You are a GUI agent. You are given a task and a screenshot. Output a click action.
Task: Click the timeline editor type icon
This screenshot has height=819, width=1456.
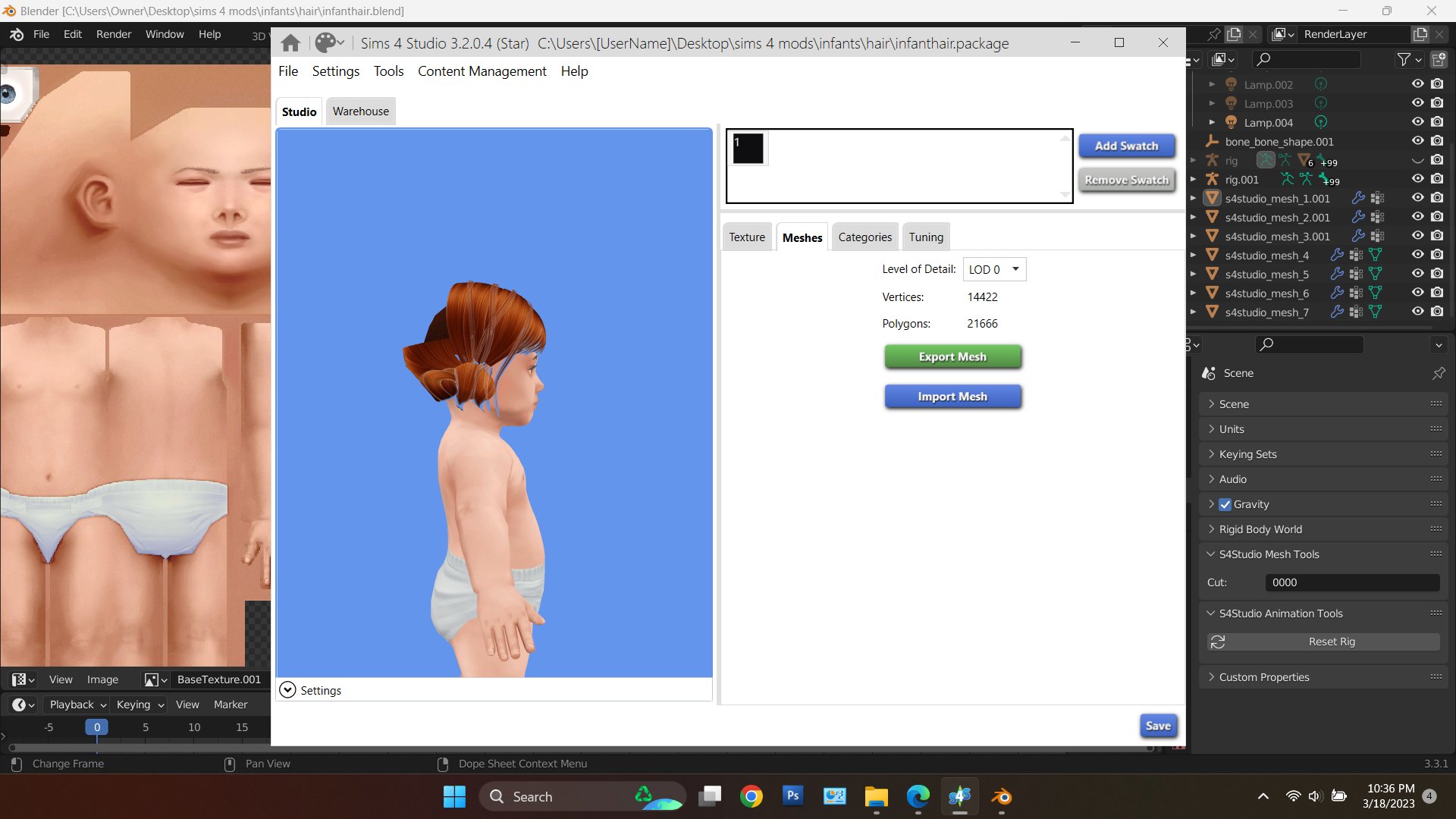click(23, 704)
